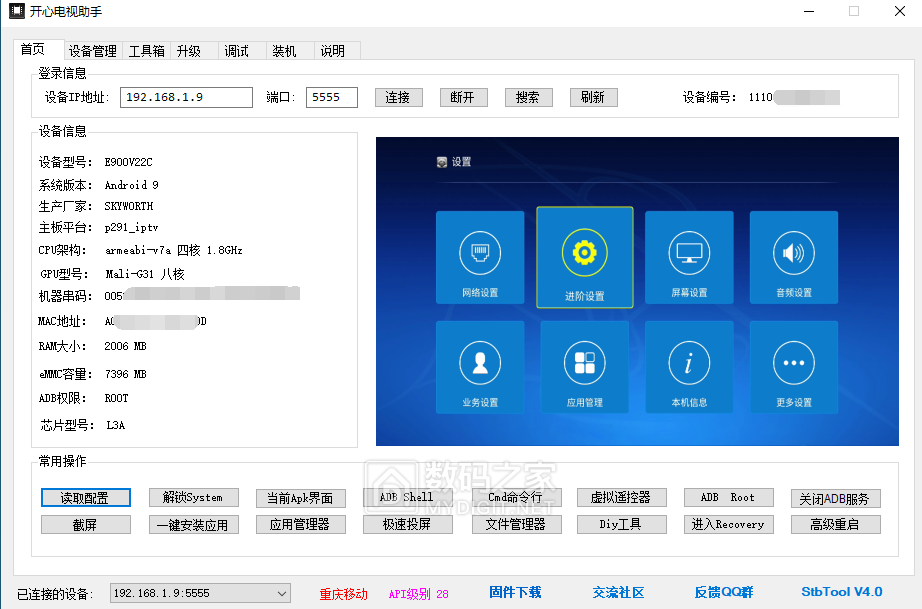Switch to the 工具箱 tab
Image resolution: width=922 pixels, height=609 pixels.
[146, 50]
